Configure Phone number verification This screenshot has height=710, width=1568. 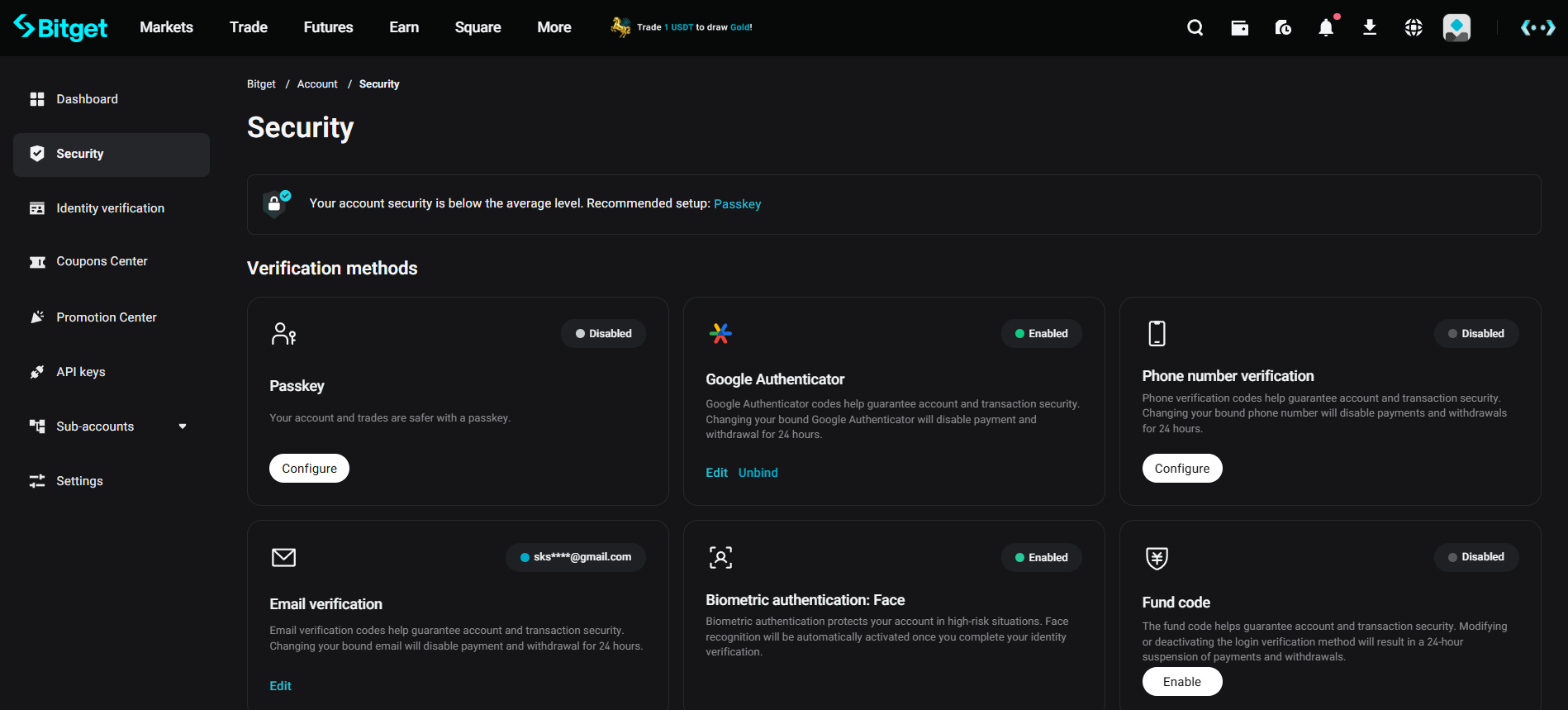[x=1181, y=469]
